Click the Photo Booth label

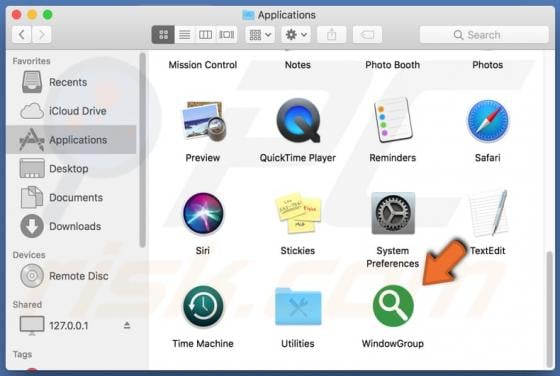click(x=393, y=65)
